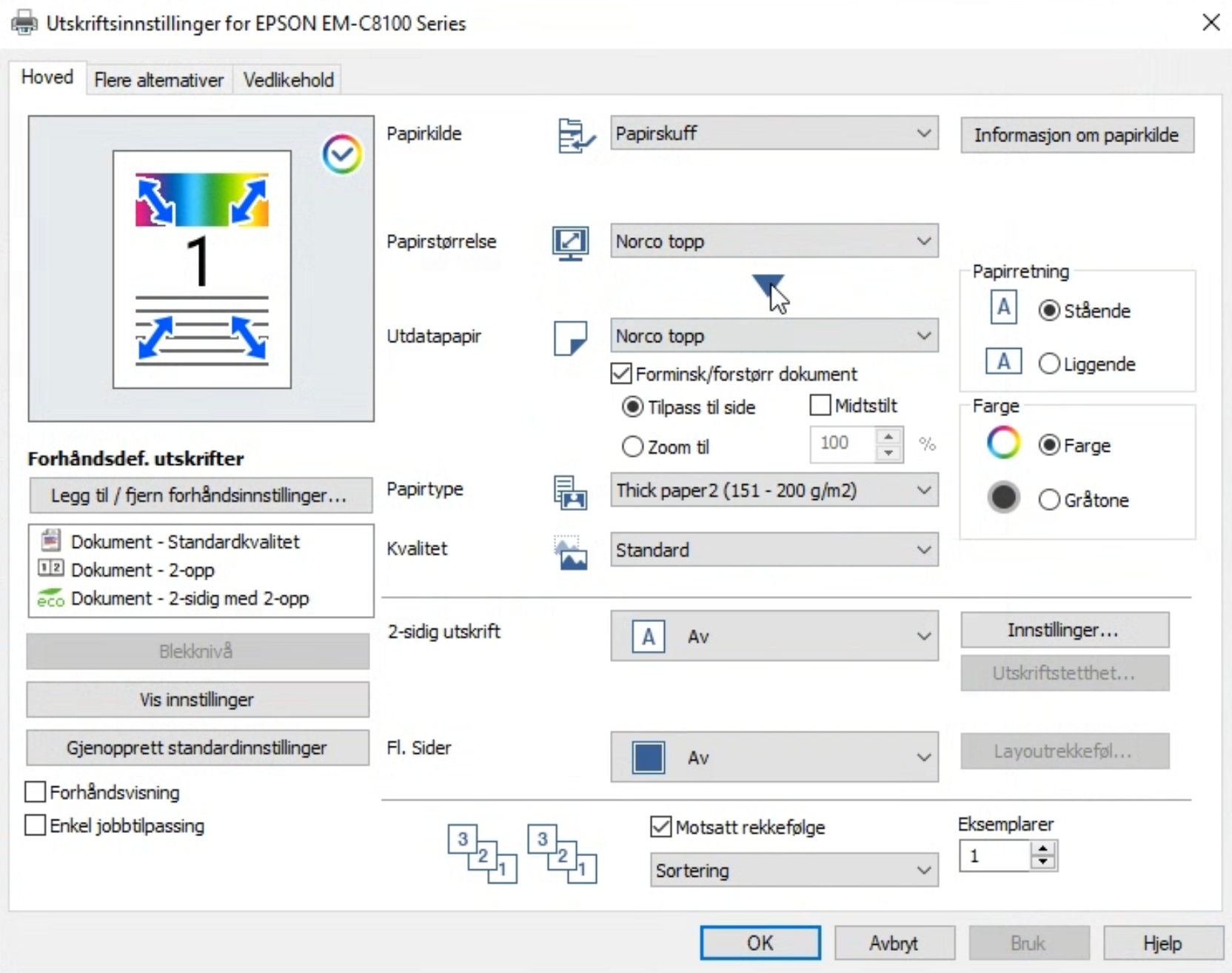Viewport: 1232px width, 973px height.
Task: Expand the 2-sidig utskrift dropdown
Action: tap(774, 636)
